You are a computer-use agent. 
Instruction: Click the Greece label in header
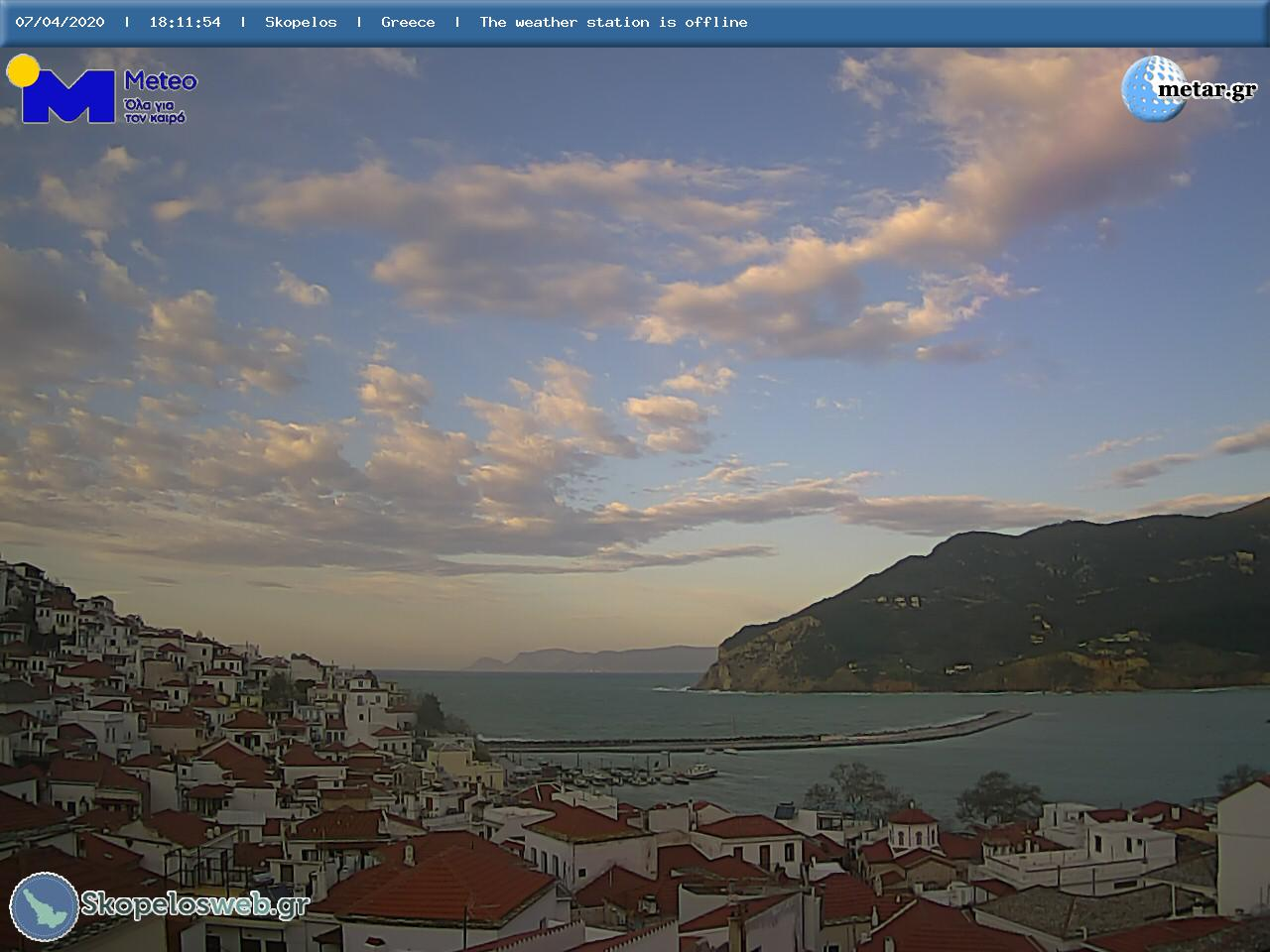(408, 22)
